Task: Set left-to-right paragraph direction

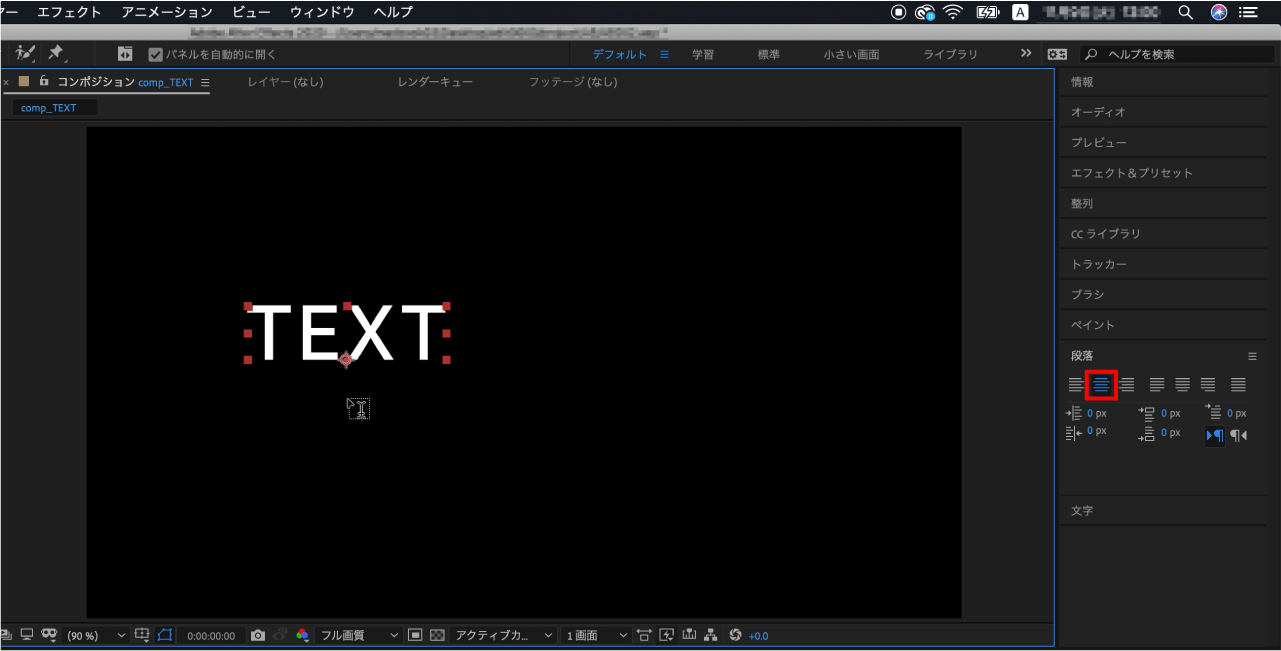Action: [1214, 435]
